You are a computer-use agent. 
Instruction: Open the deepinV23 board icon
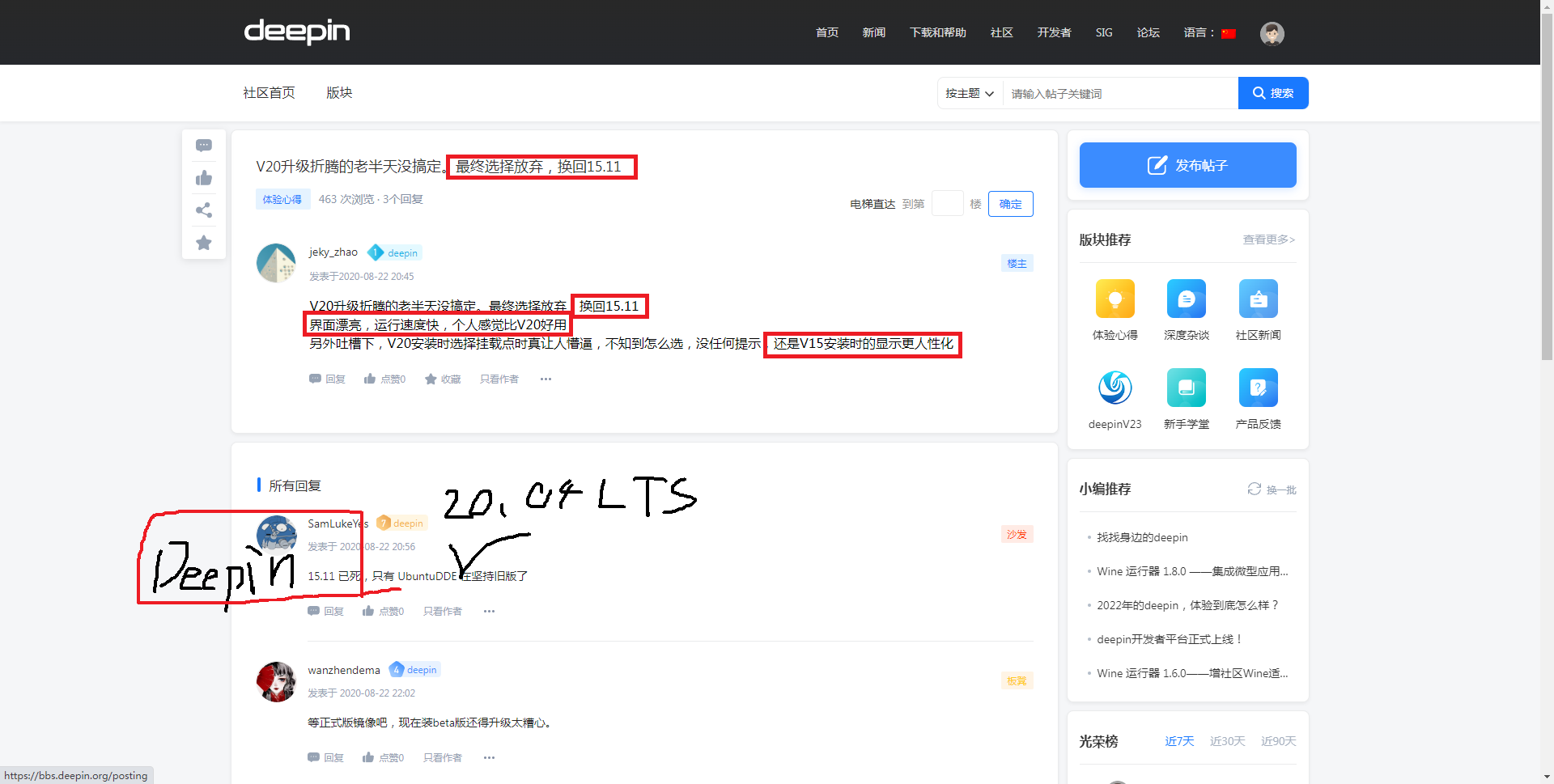tap(1115, 388)
